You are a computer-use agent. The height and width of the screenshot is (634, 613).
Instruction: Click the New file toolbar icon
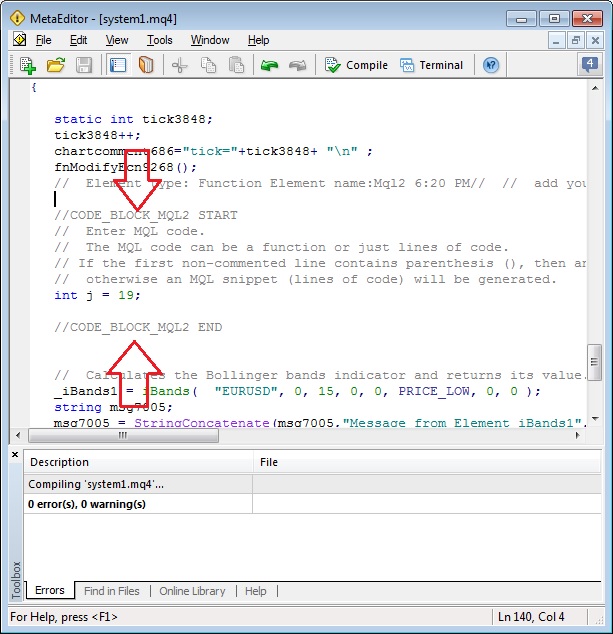pyautogui.click(x=27, y=65)
